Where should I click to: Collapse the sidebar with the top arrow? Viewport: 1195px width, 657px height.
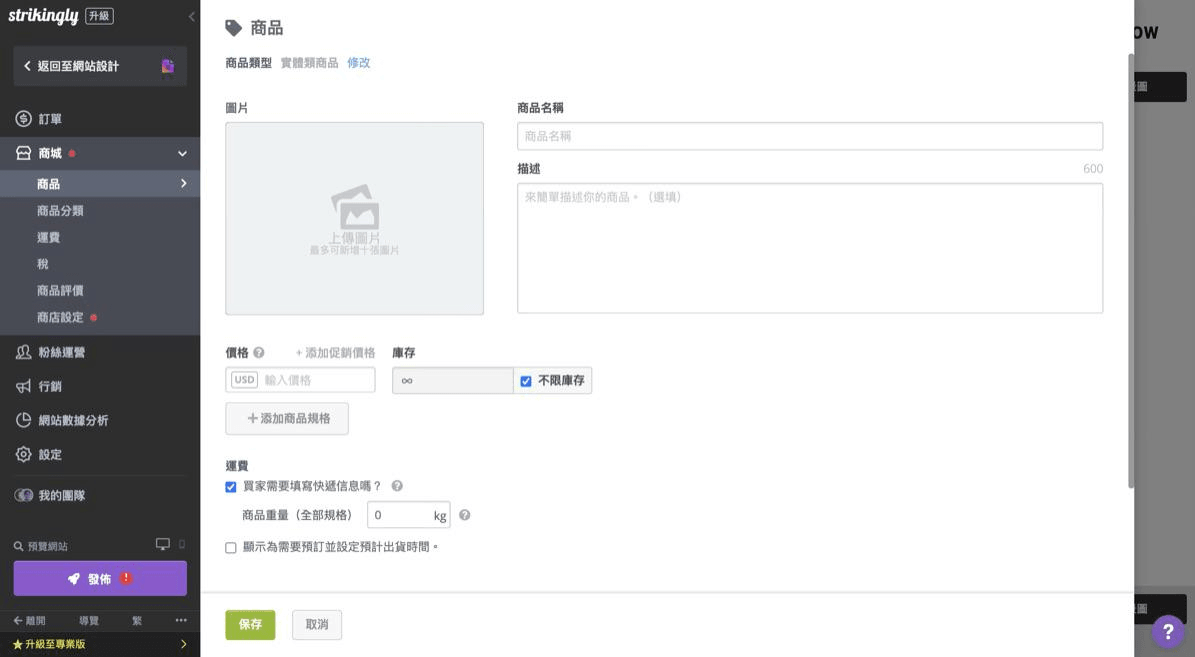(x=192, y=17)
